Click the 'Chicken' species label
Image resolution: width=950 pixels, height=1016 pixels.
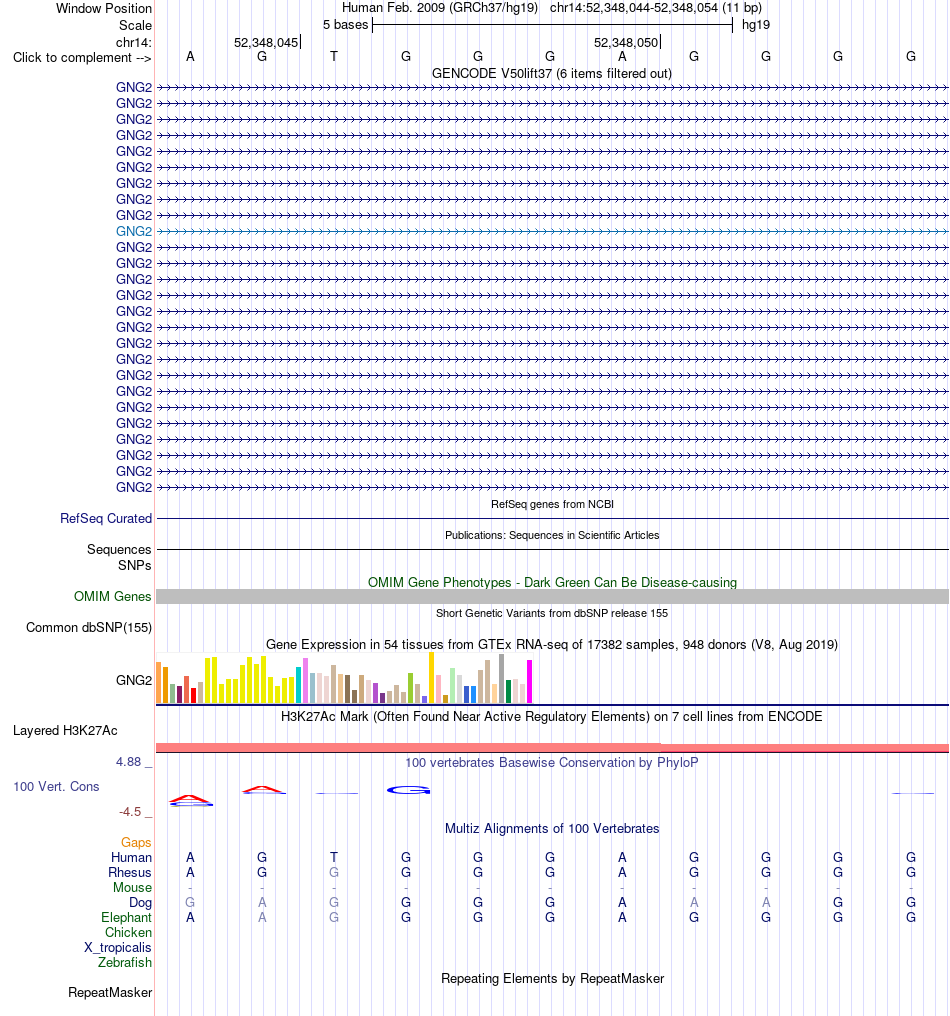click(128, 932)
